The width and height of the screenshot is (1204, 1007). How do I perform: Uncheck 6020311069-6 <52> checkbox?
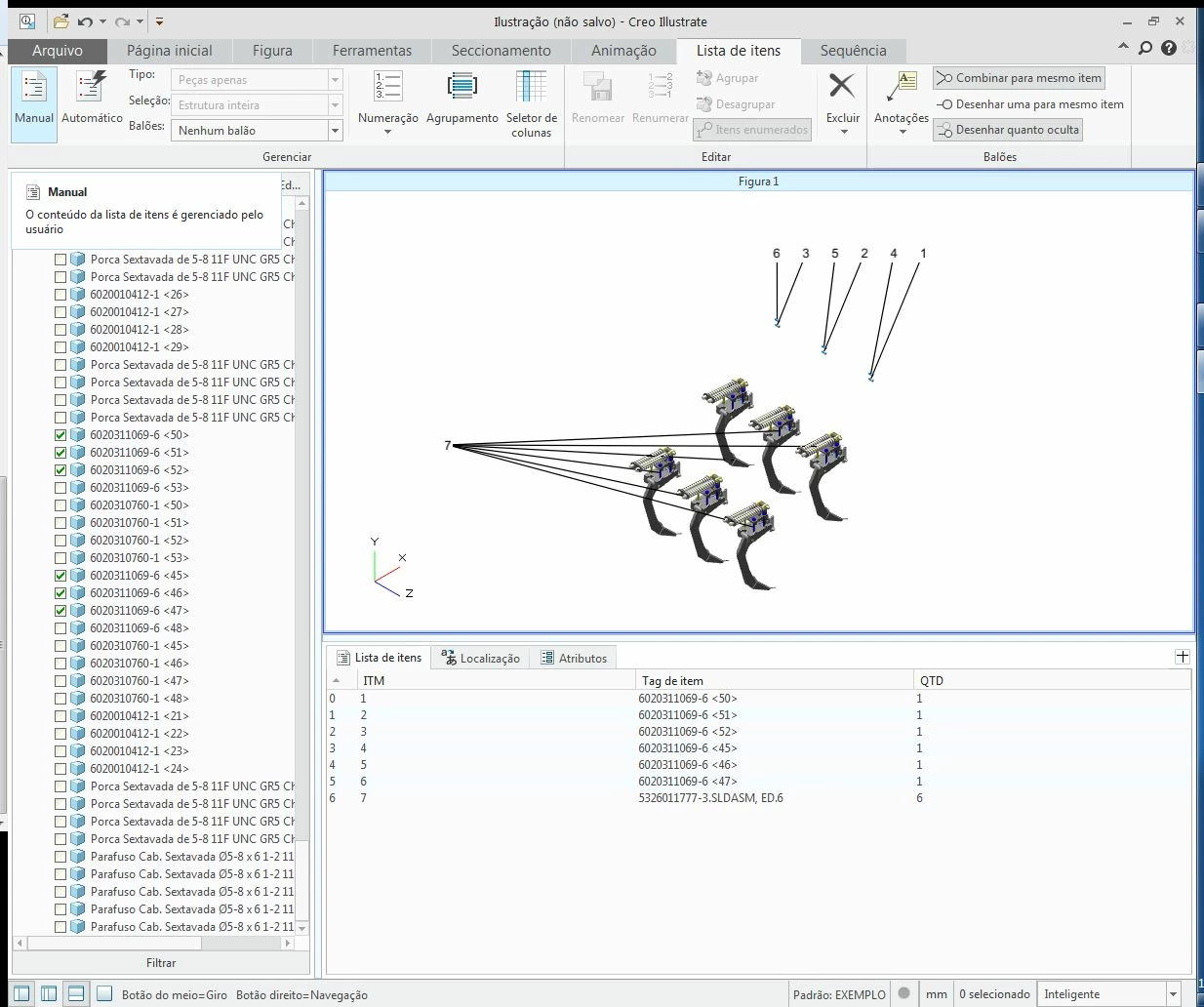point(60,470)
